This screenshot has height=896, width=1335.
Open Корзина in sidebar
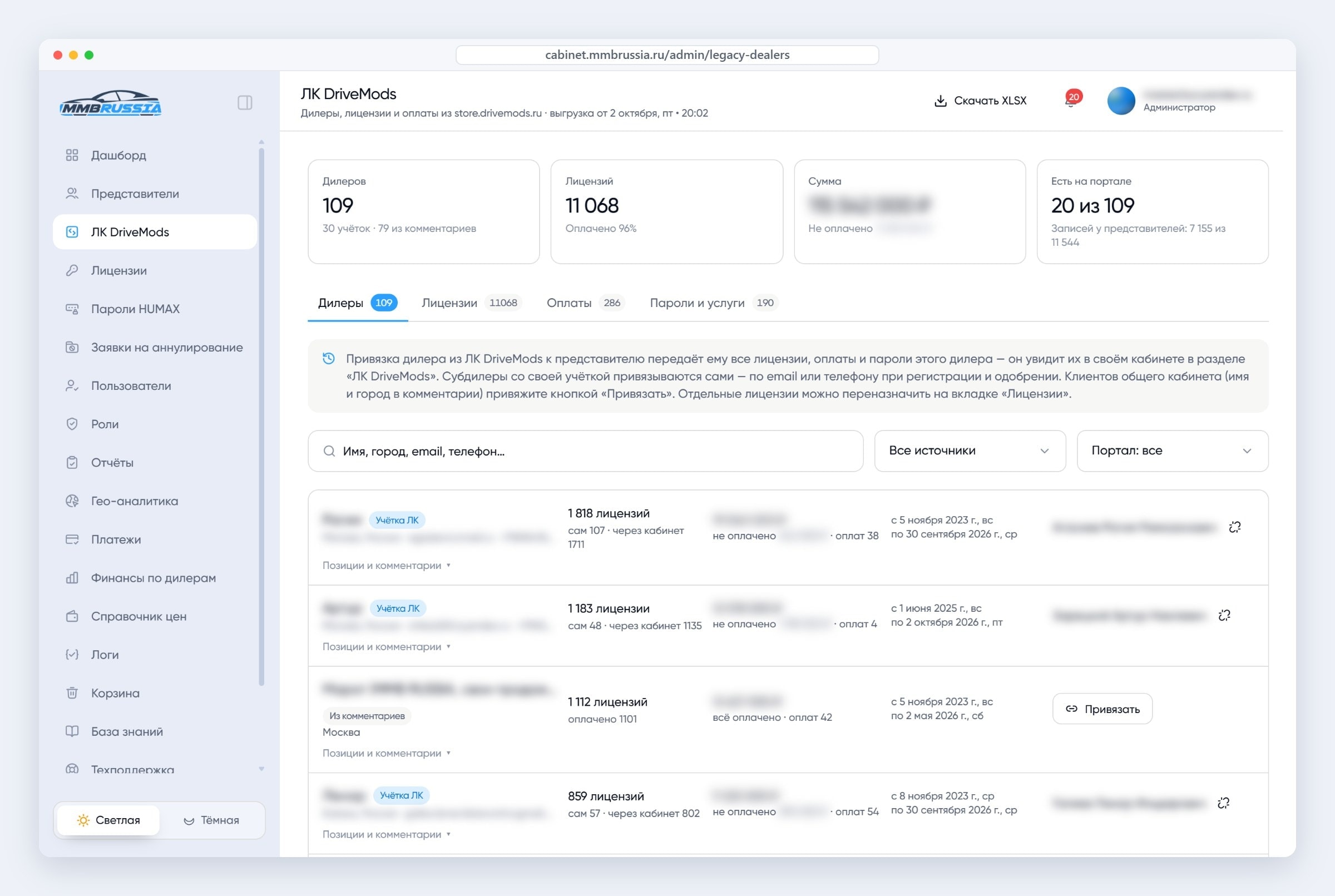click(155, 692)
